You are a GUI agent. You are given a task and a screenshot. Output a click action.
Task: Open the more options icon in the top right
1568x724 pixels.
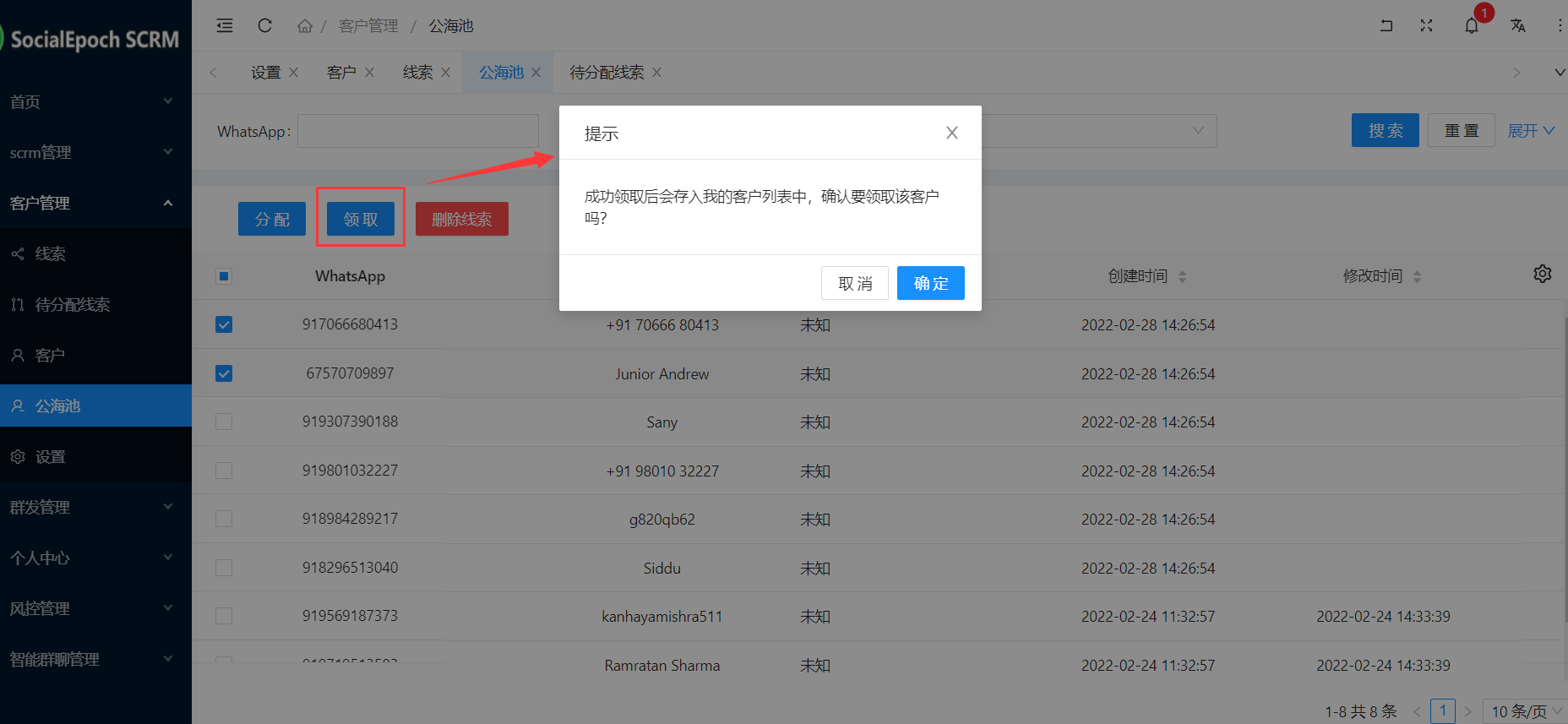(x=1560, y=25)
